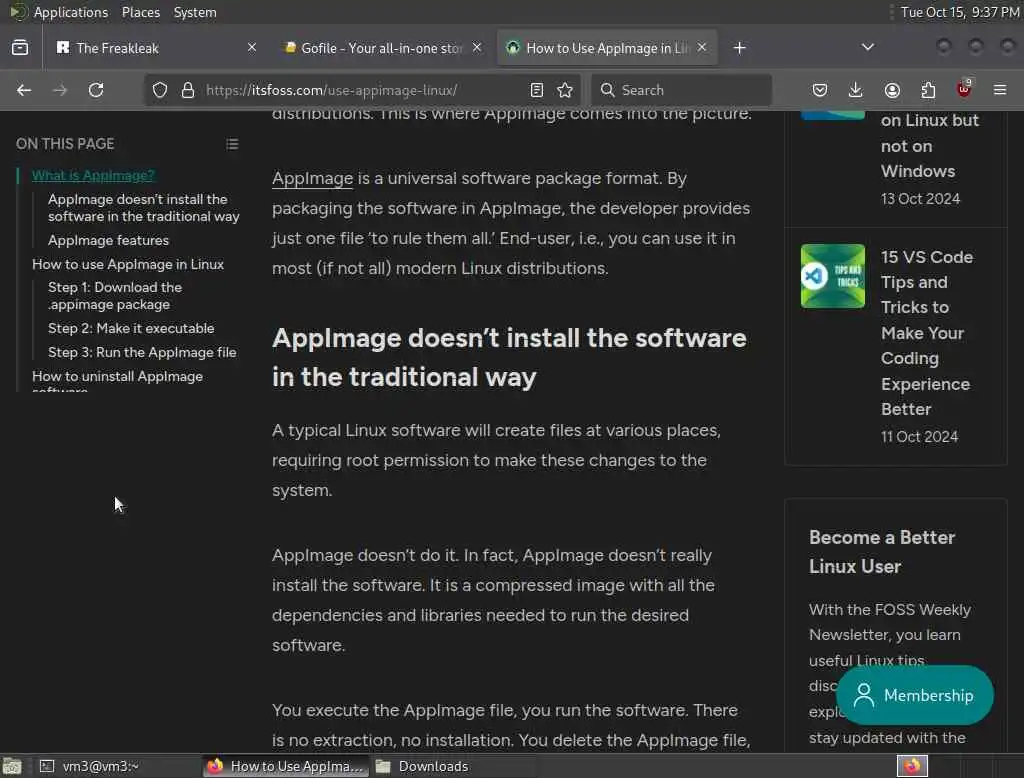Image resolution: width=1024 pixels, height=778 pixels.
Task: Open the Firefox account icon
Action: (x=892, y=90)
